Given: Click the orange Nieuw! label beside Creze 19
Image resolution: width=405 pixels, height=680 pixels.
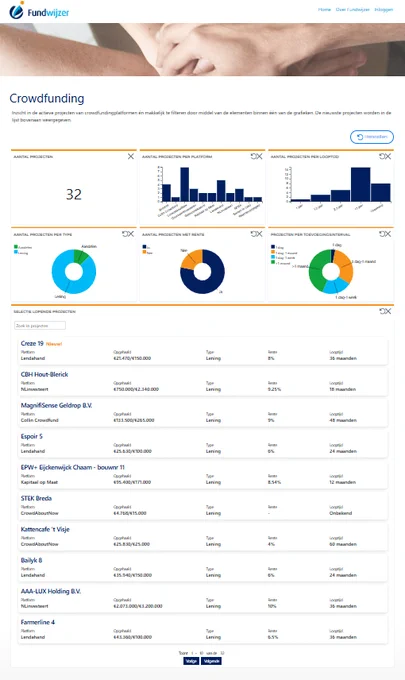Looking at the screenshot, I should click(54, 344).
